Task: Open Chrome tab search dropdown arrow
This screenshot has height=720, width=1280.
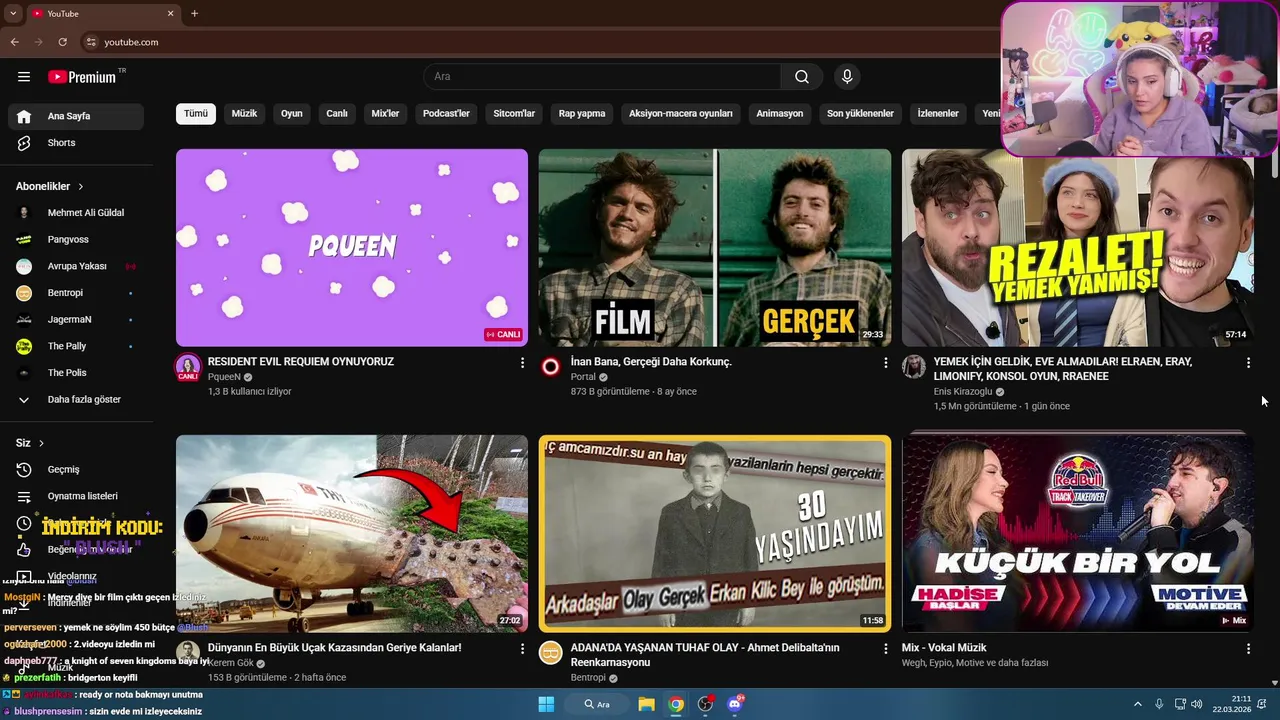Action: [x=13, y=13]
